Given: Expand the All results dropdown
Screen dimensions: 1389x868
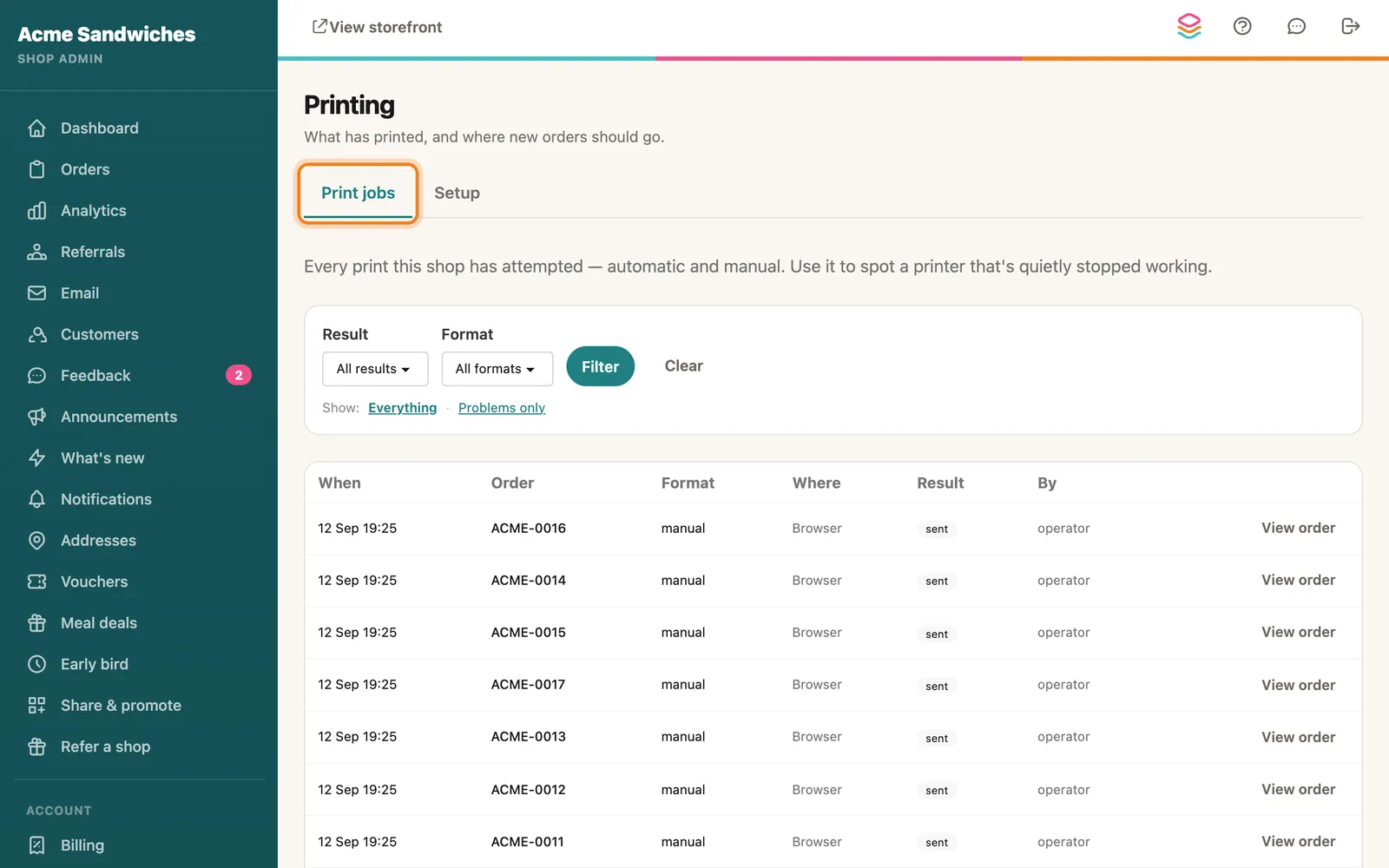Looking at the screenshot, I should click(x=375, y=369).
